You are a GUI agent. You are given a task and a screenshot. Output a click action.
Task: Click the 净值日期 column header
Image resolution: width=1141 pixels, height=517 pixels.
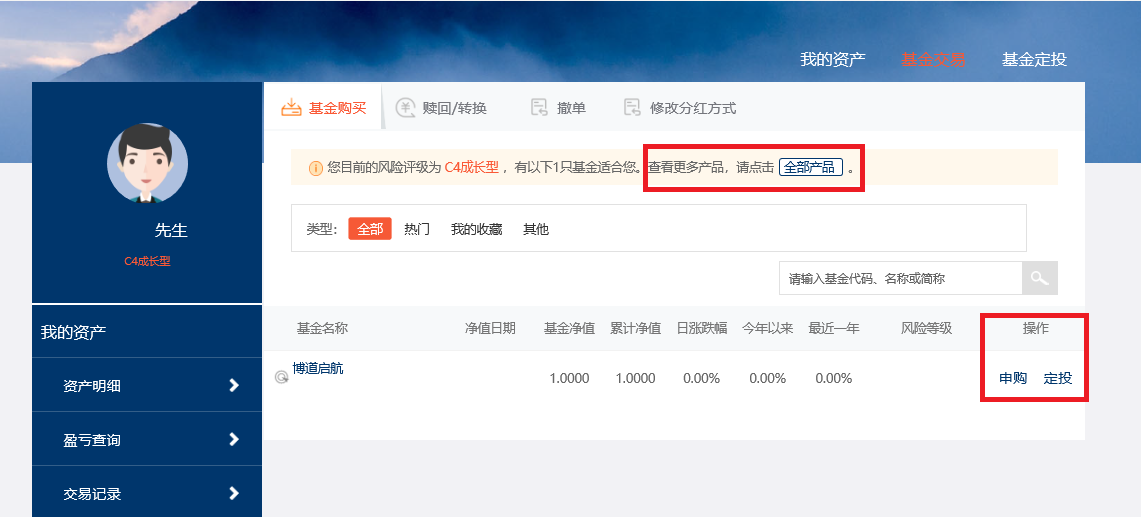[x=490, y=328]
